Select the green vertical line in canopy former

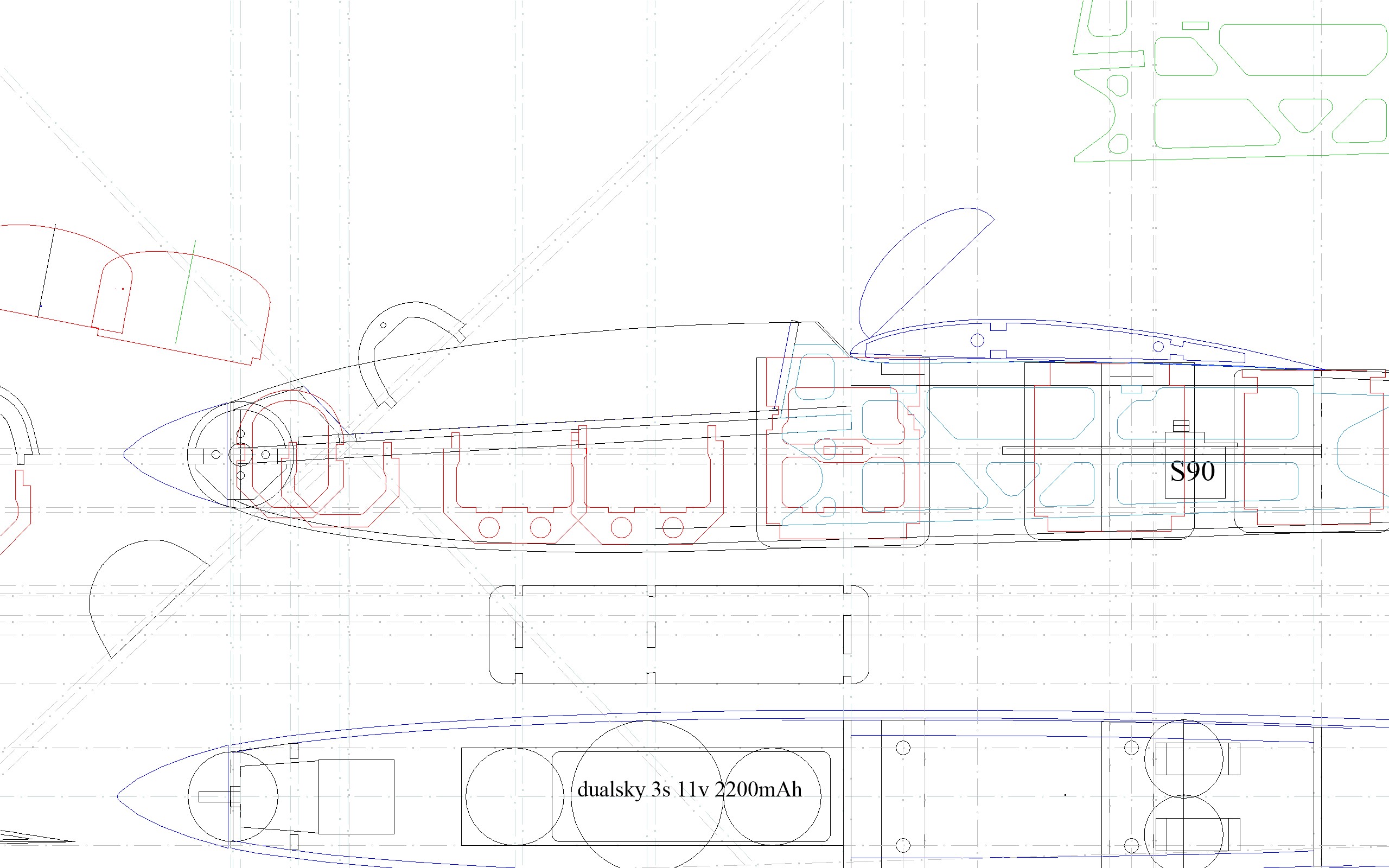click(185, 293)
